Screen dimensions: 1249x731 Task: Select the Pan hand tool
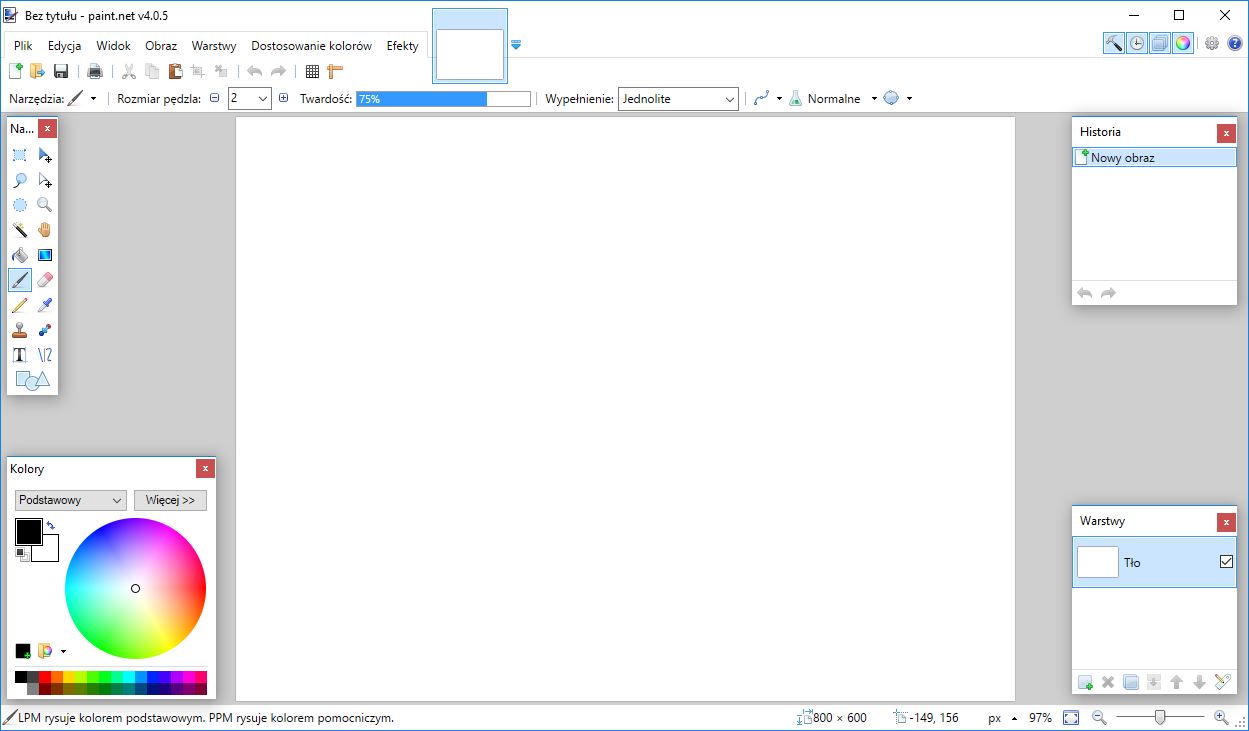click(x=45, y=230)
